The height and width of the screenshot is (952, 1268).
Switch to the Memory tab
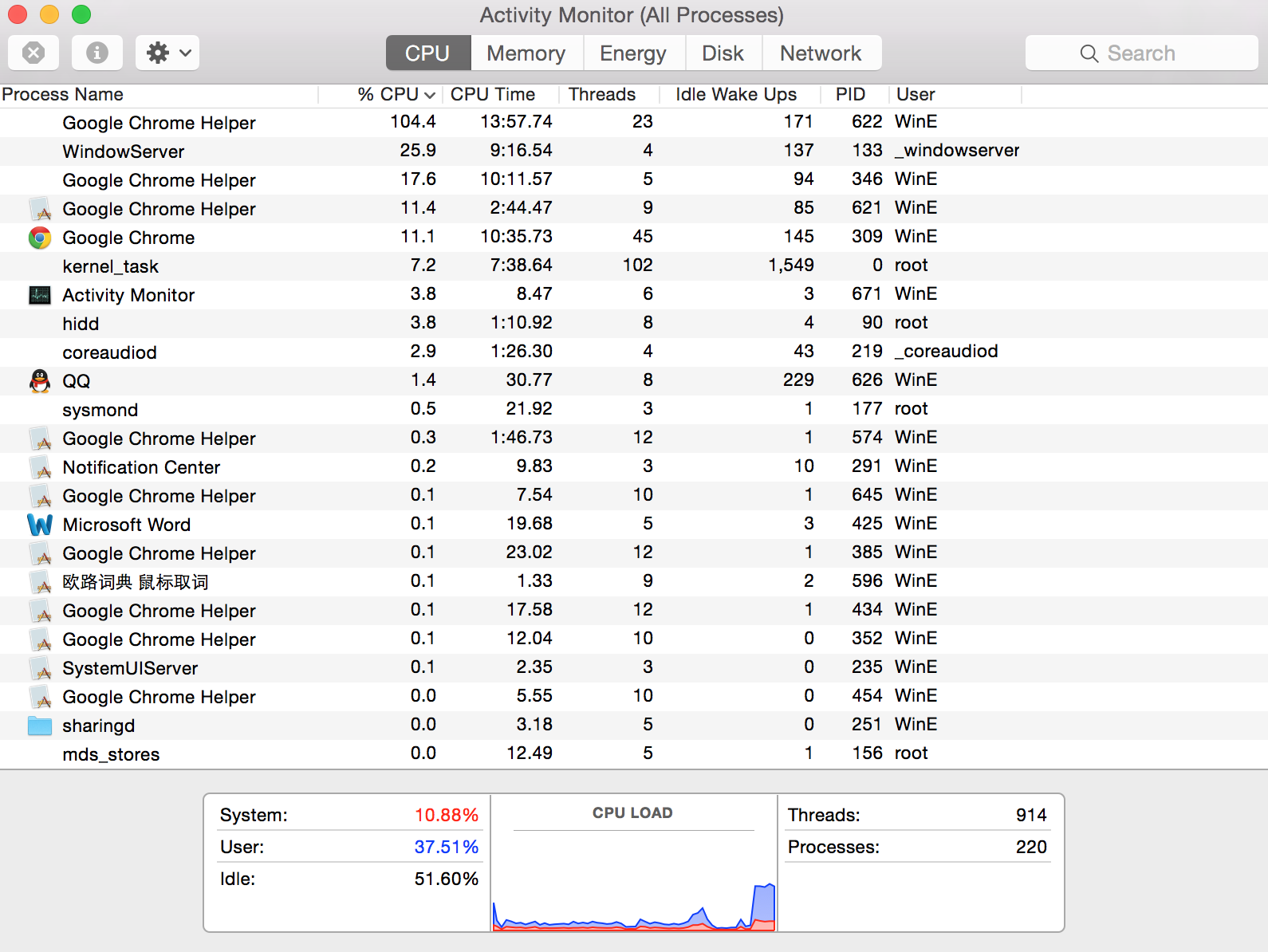coord(526,53)
